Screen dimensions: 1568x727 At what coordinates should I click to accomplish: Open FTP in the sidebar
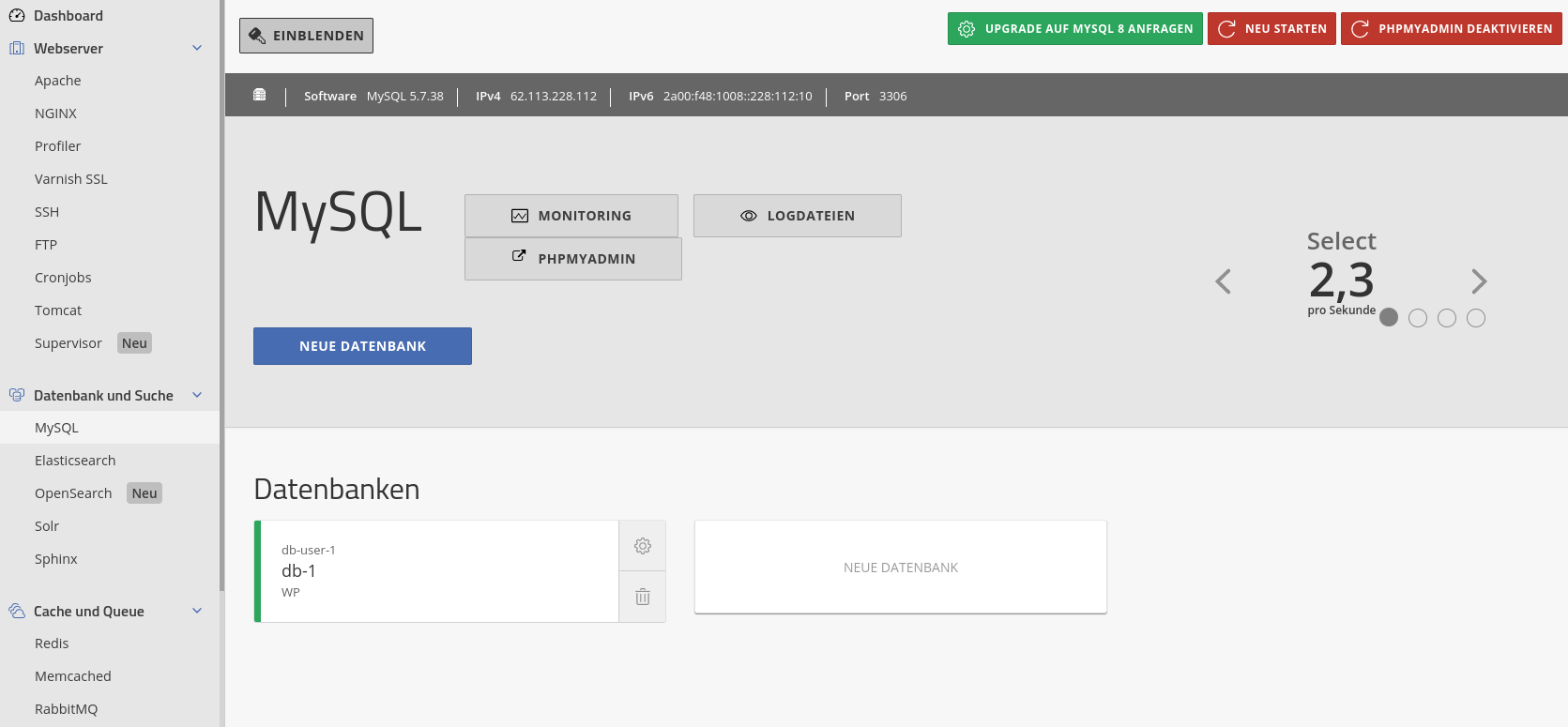pyautogui.click(x=46, y=245)
